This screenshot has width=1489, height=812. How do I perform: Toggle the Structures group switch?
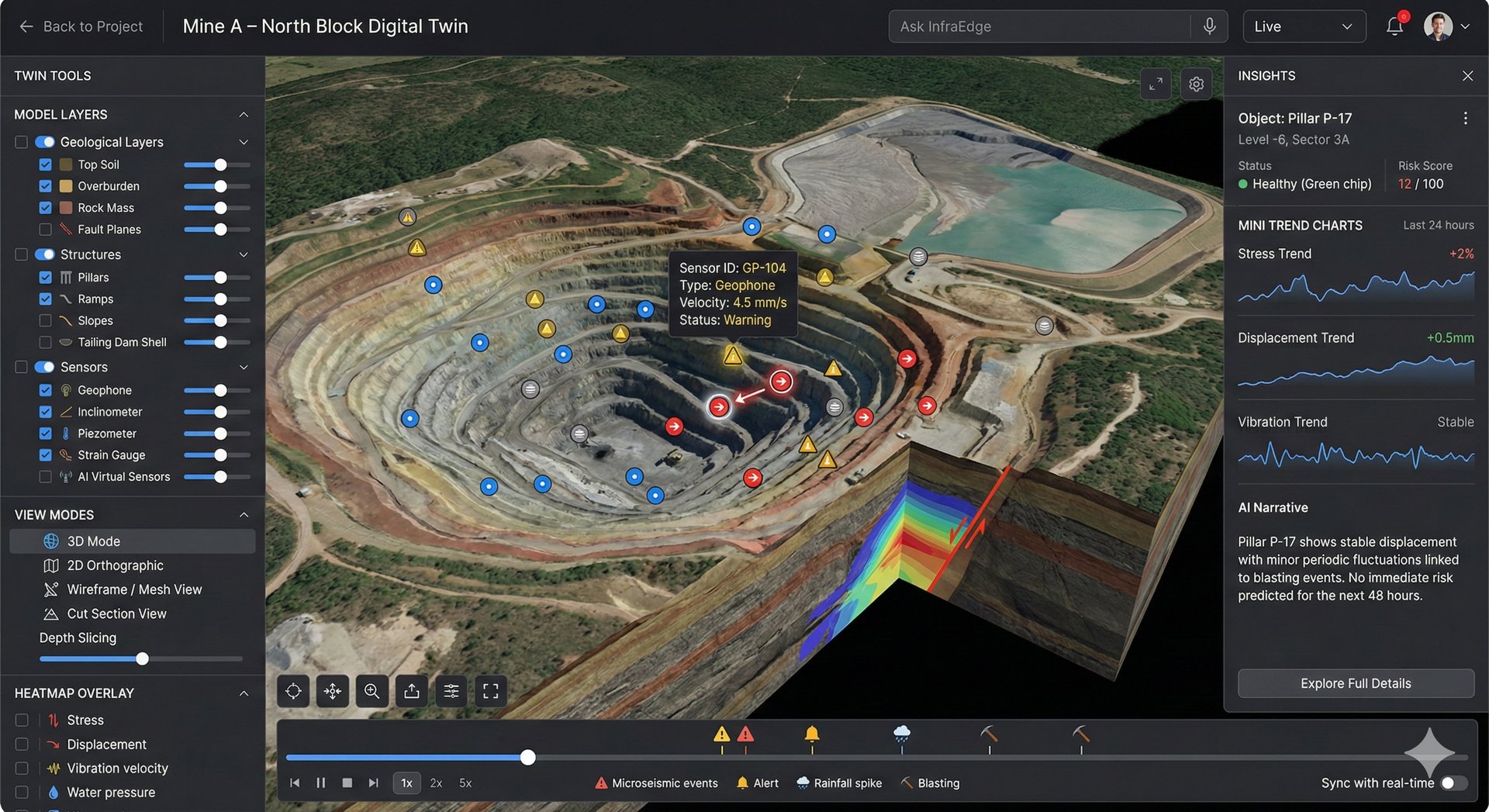45,254
